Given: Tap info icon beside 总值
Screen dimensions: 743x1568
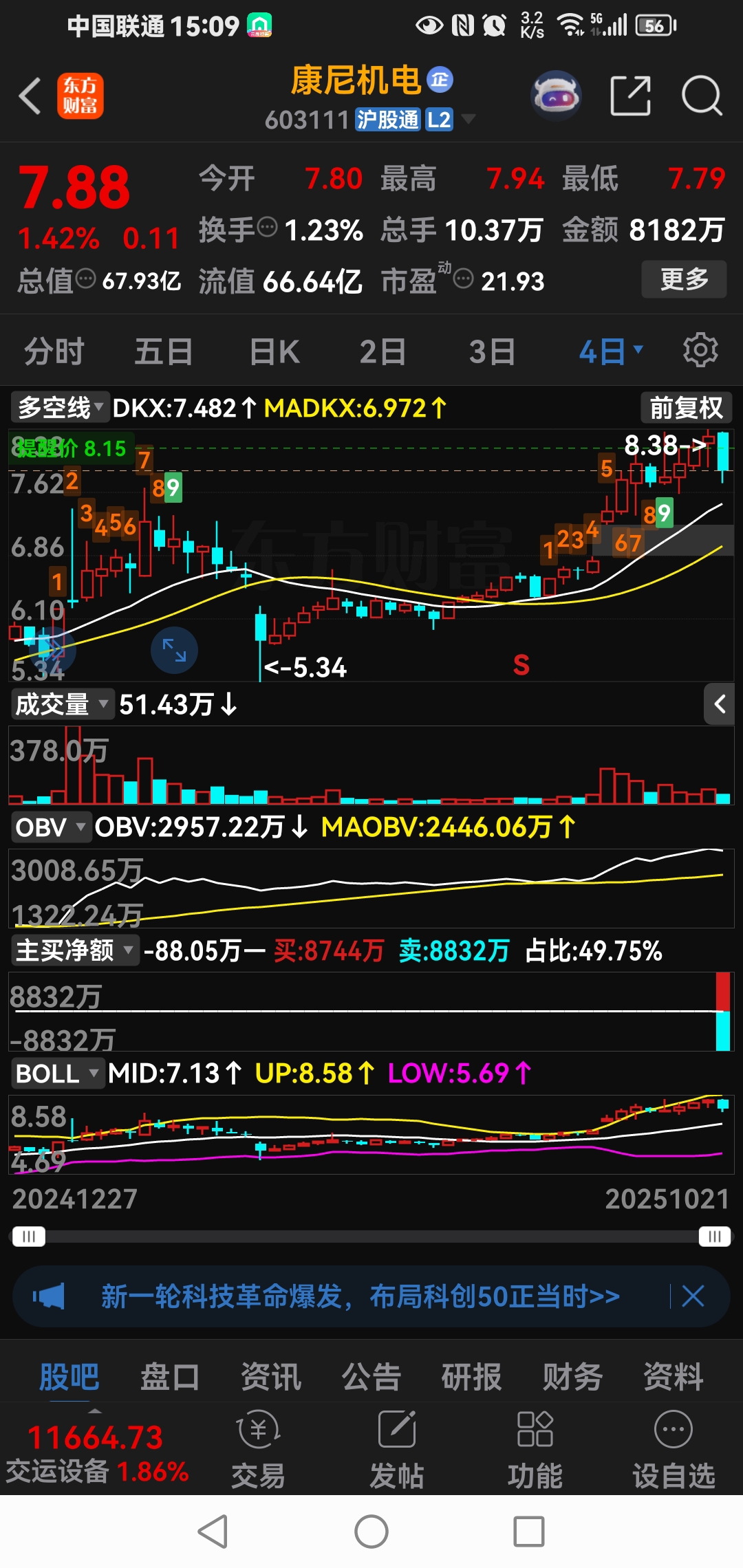Looking at the screenshot, I should point(85,279).
